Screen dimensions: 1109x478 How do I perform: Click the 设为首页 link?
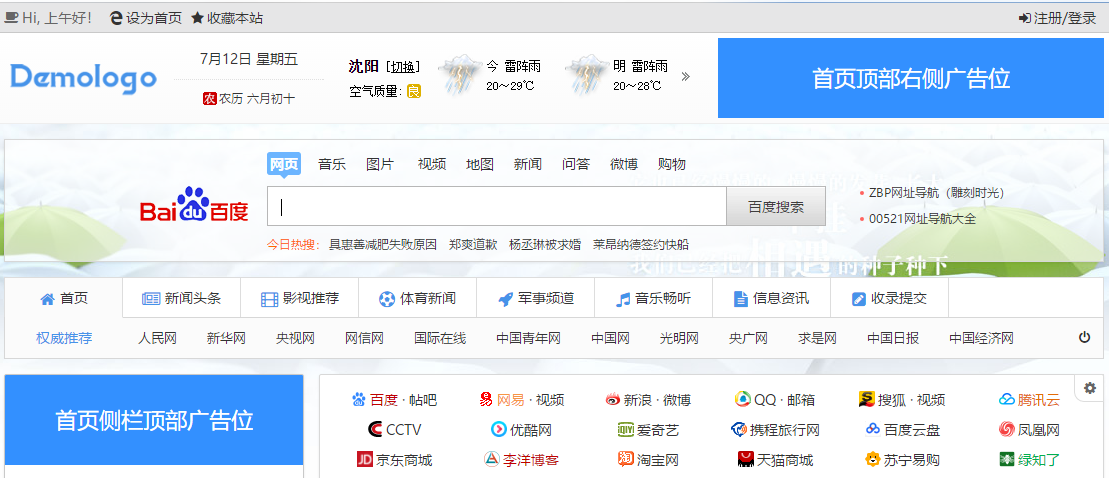(146, 18)
